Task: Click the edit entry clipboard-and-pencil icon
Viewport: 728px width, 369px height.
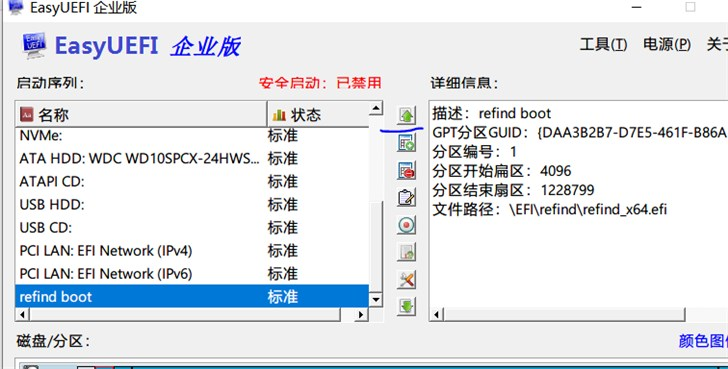Action: tap(407, 198)
